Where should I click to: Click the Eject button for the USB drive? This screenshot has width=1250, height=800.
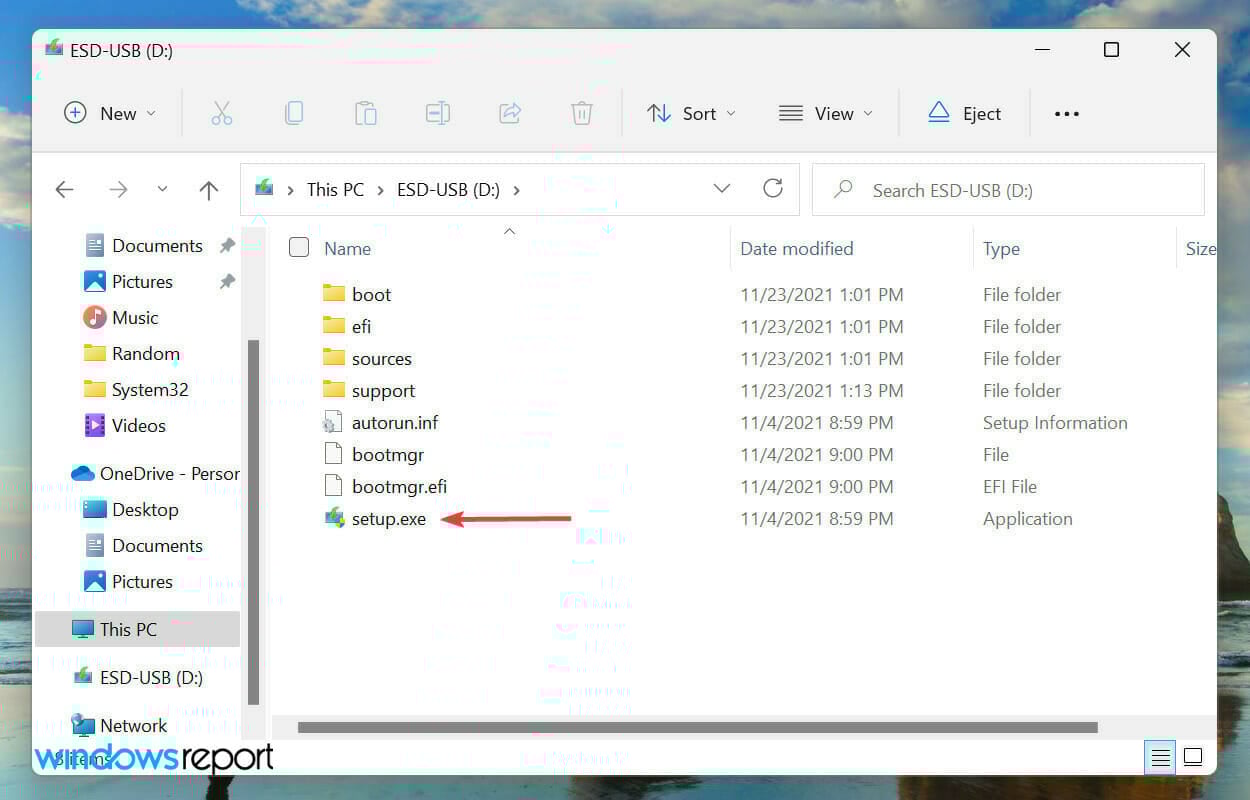click(963, 113)
